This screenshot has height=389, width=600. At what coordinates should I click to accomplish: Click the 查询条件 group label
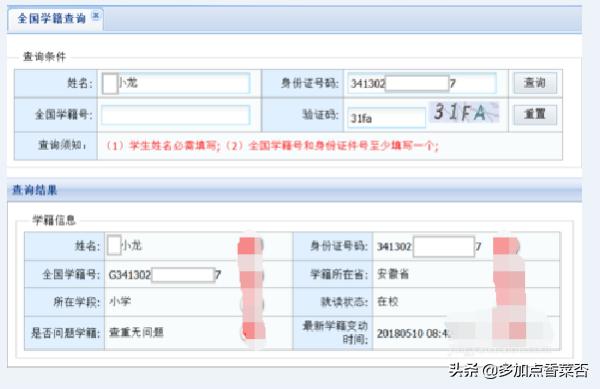pyautogui.click(x=44, y=57)
